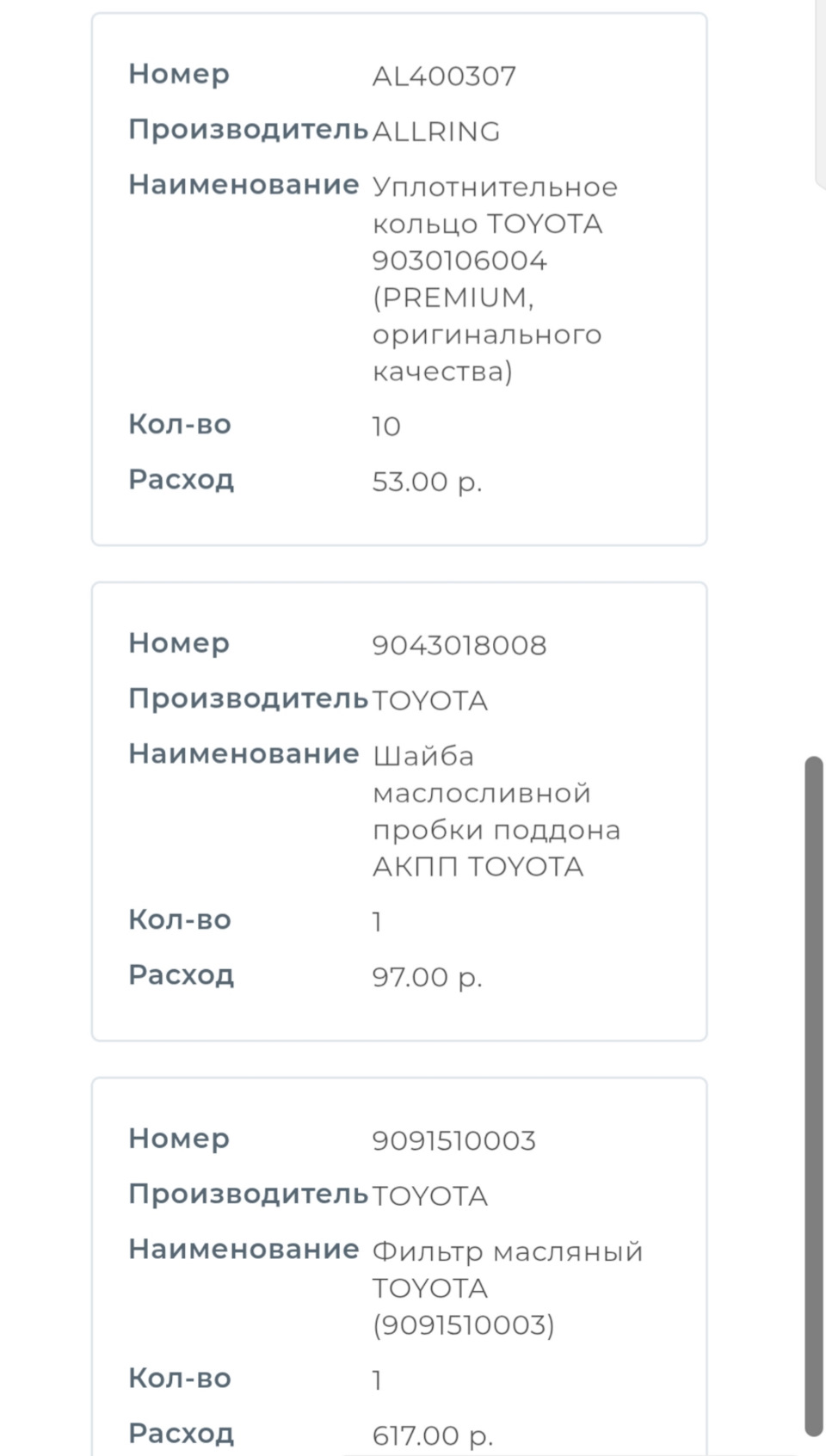Select the 617.00 р. cost
The width and height of the screenshot is (826, 1456).
(432, 1434)
